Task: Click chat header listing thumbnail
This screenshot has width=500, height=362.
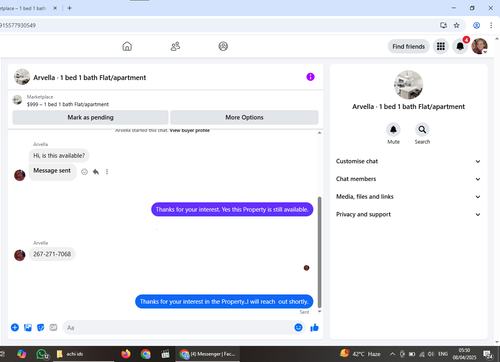Action: pyautogui.click(x=22, y=77)
